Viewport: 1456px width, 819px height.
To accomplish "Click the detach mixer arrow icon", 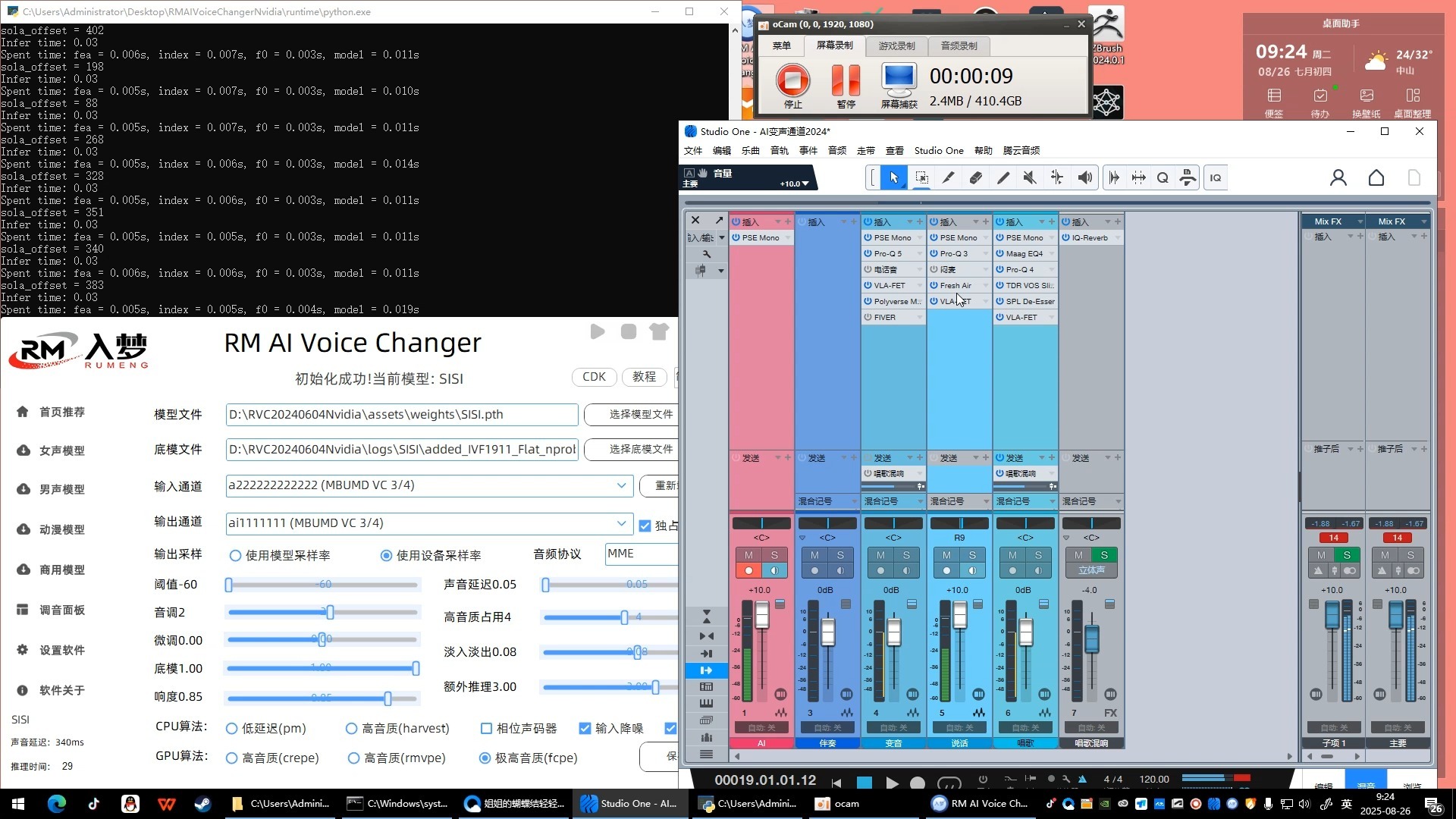I will coord(719,220).
